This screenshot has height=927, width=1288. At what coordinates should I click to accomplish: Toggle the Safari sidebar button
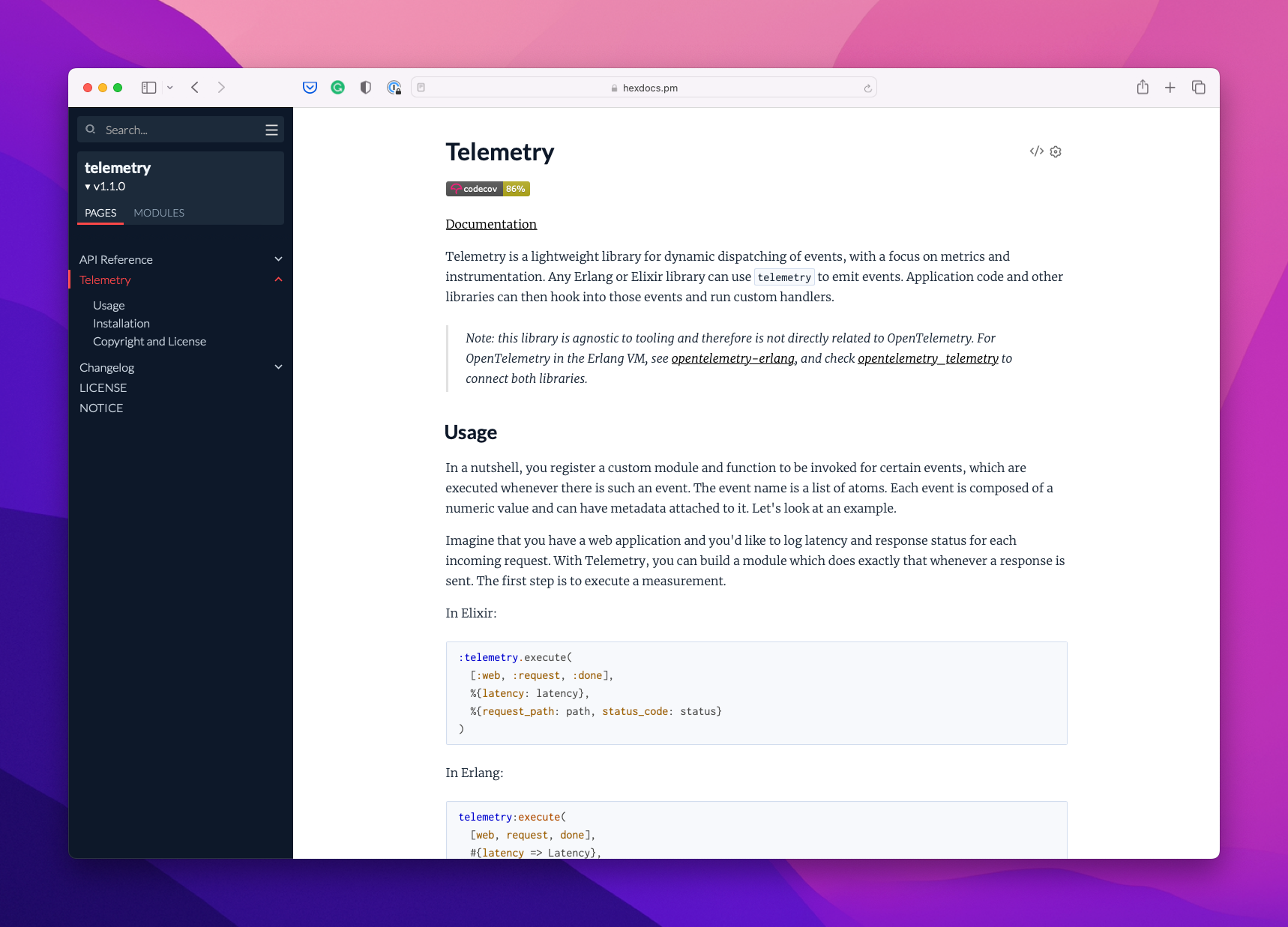pyautogui.click(x=149, y=88)
